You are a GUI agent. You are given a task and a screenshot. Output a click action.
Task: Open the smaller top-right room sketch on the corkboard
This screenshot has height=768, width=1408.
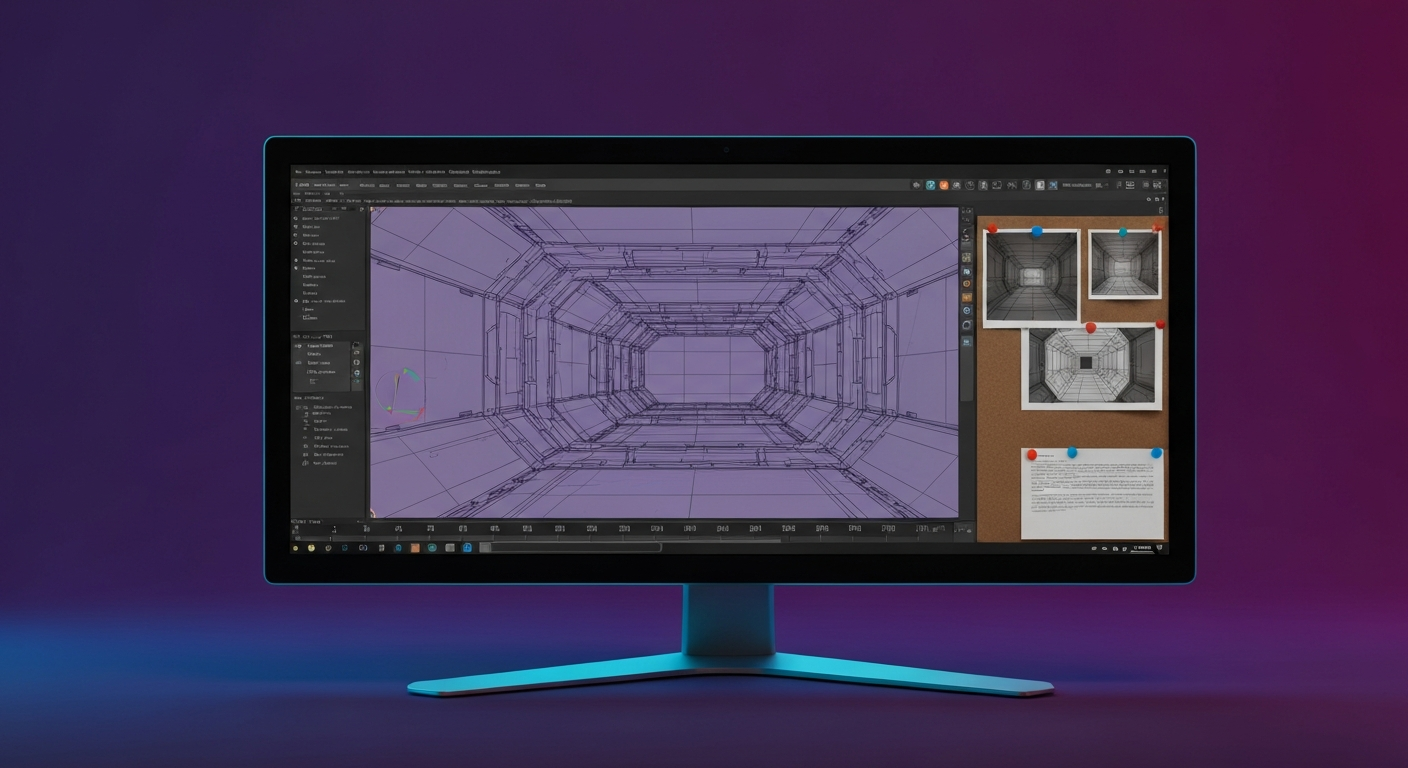[x=1124, y=263]
